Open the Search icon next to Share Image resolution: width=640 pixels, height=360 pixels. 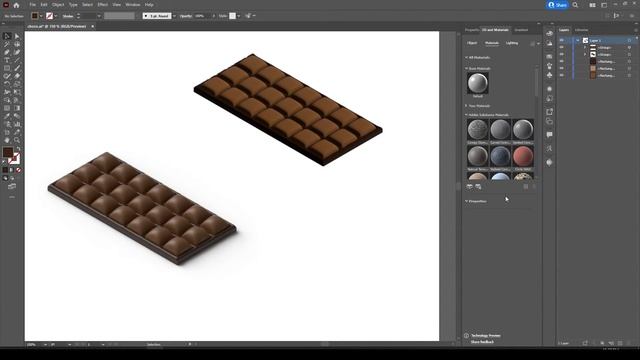pos(575,5)
